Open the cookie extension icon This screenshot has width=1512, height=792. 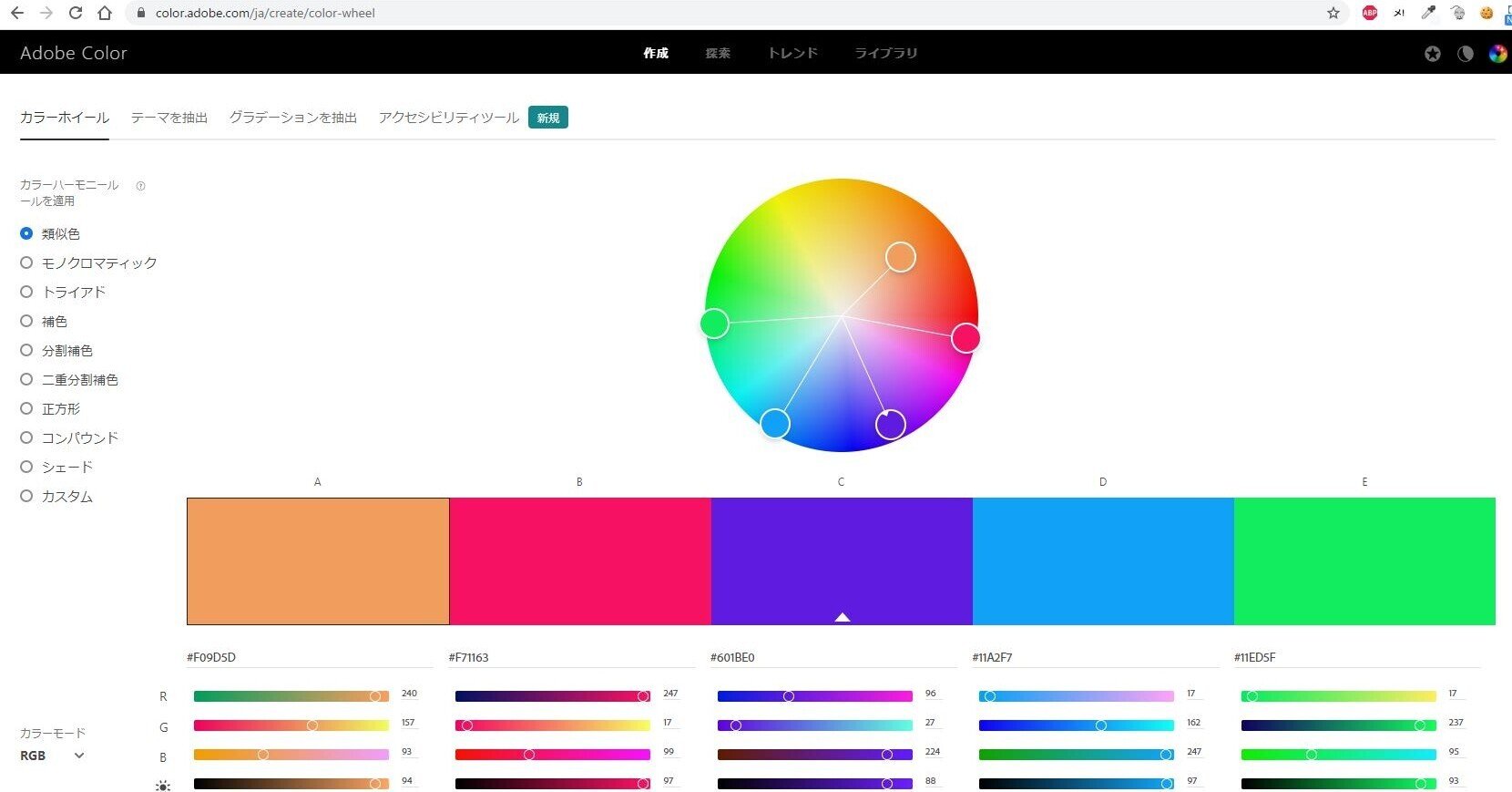1486,13
